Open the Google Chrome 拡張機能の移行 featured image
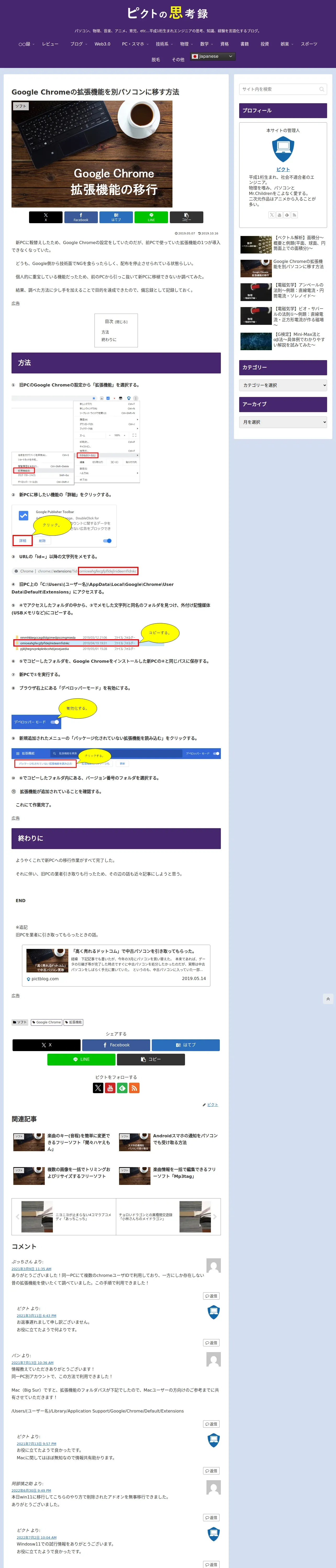336x1568 pixels. 92,154
